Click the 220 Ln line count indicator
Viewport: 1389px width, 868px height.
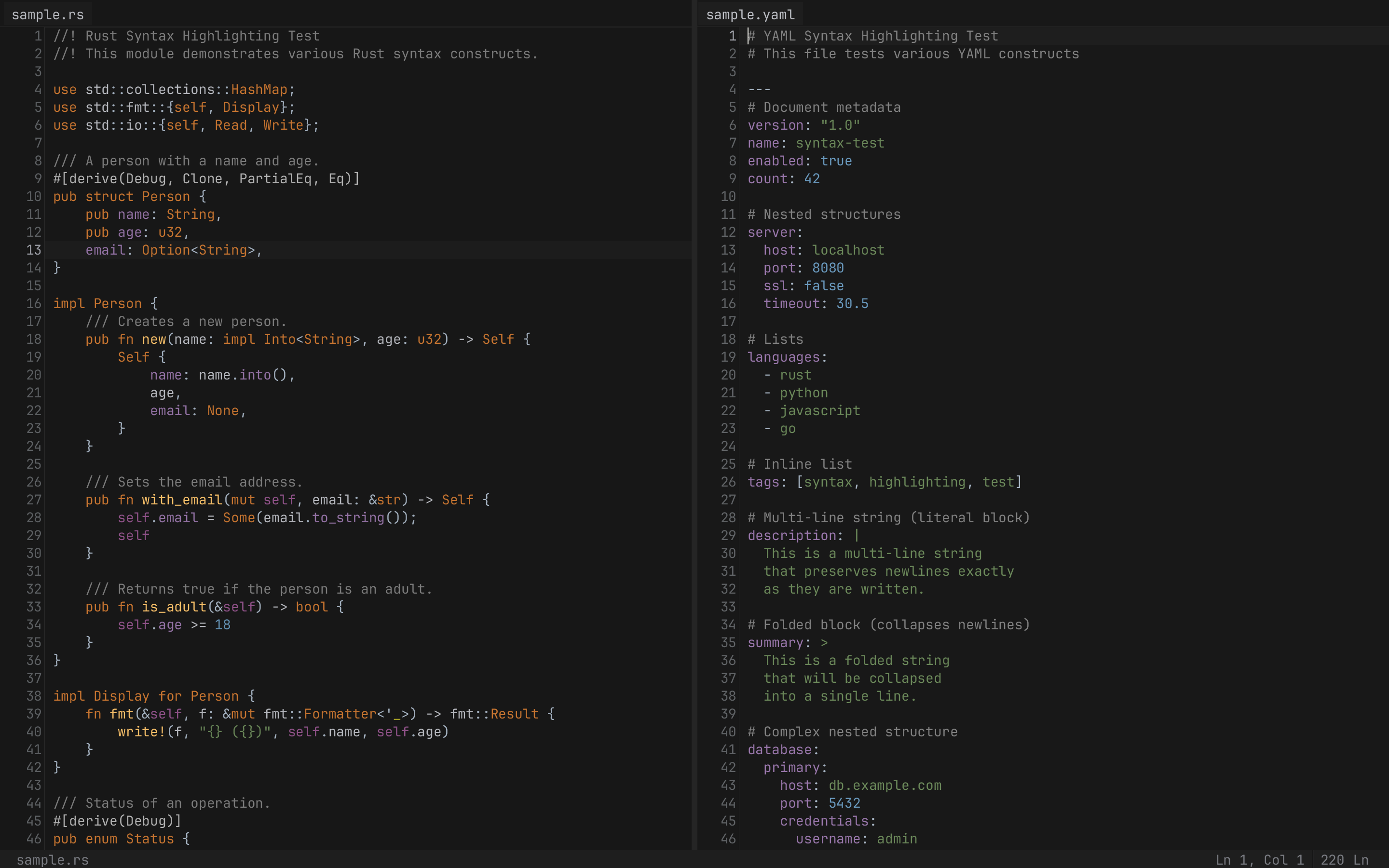pos(1343,859)
